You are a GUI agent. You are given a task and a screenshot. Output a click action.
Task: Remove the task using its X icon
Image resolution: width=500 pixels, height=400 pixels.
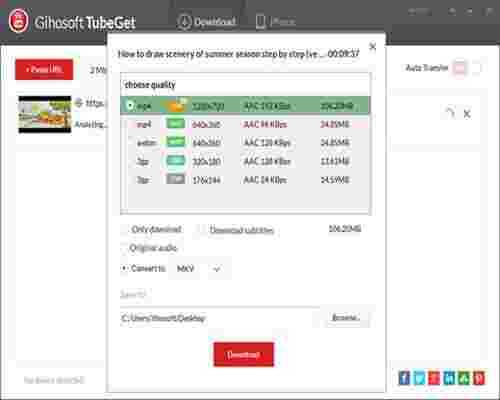point(467,114)
